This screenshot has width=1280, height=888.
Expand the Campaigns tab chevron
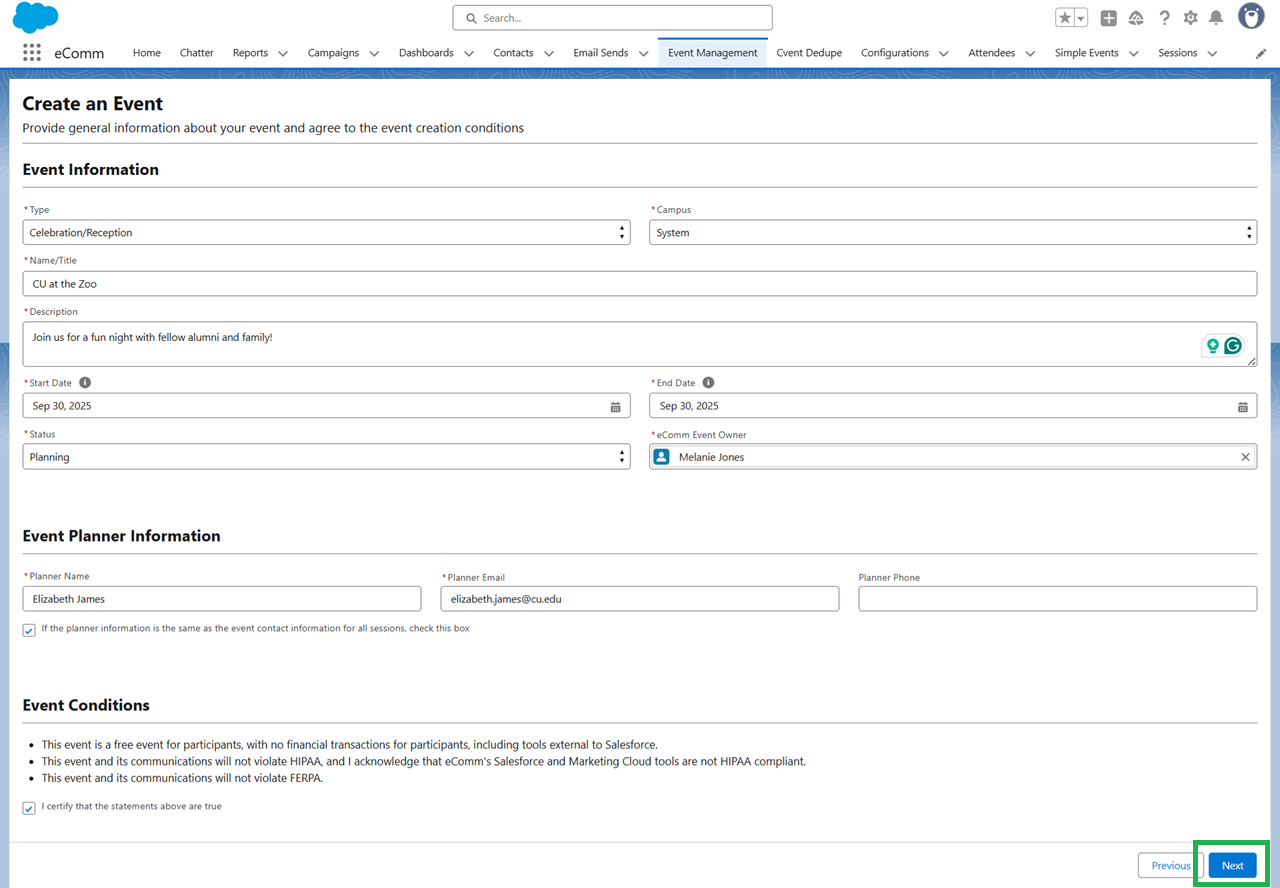tap(374, 53)
